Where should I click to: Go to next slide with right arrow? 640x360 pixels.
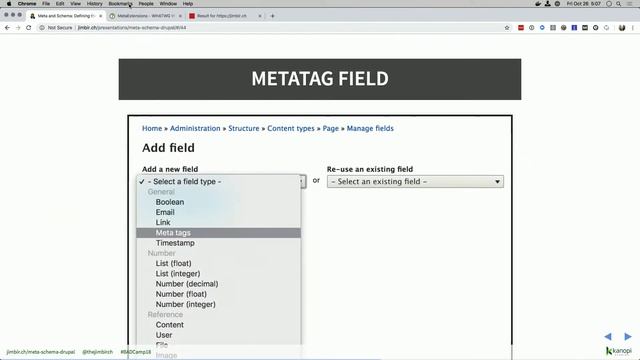coord(628,336)
